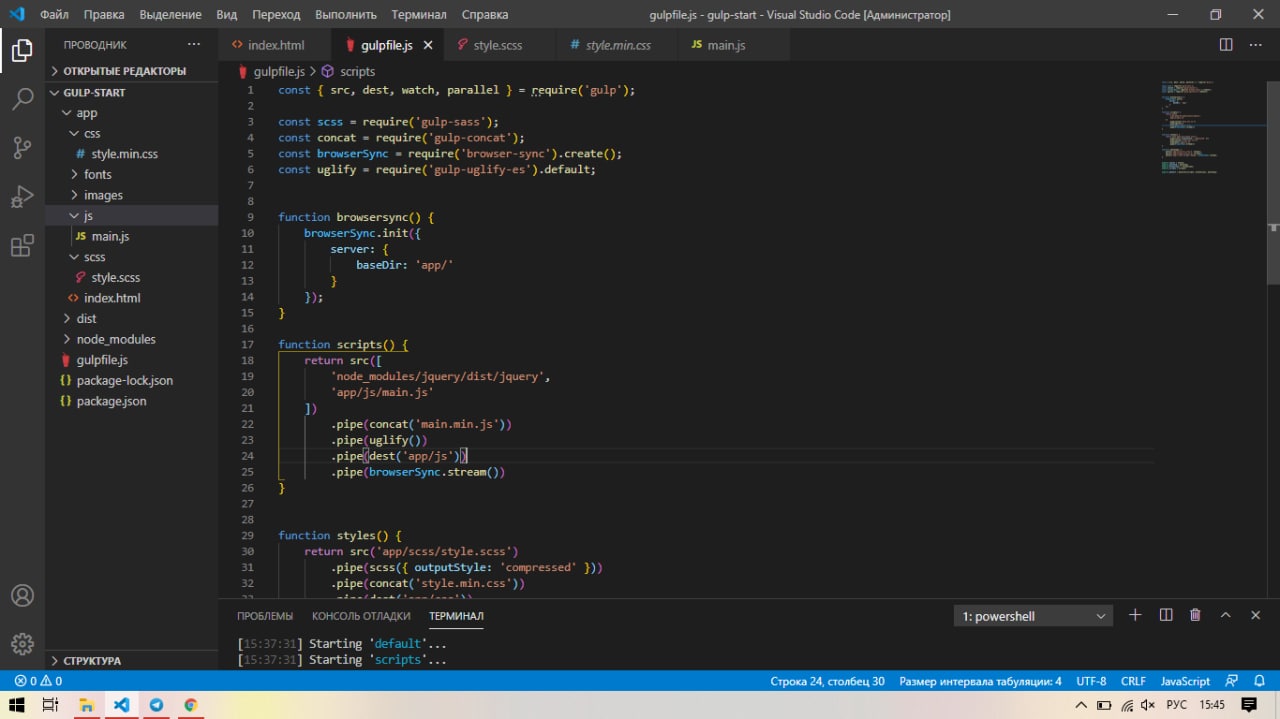Viewport: 1280px width, 719px height.
Task: Open terminal selector dropdown '1: powershell'
Action: point(1034,616)
